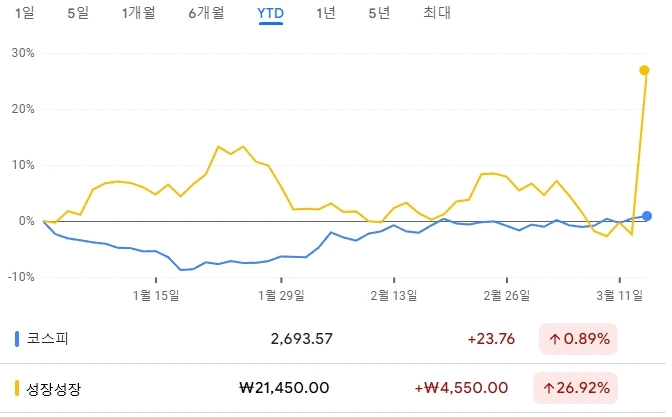Select the 1일 time range tab
This screenshot has height=417, width=672.
coord(24,13)
